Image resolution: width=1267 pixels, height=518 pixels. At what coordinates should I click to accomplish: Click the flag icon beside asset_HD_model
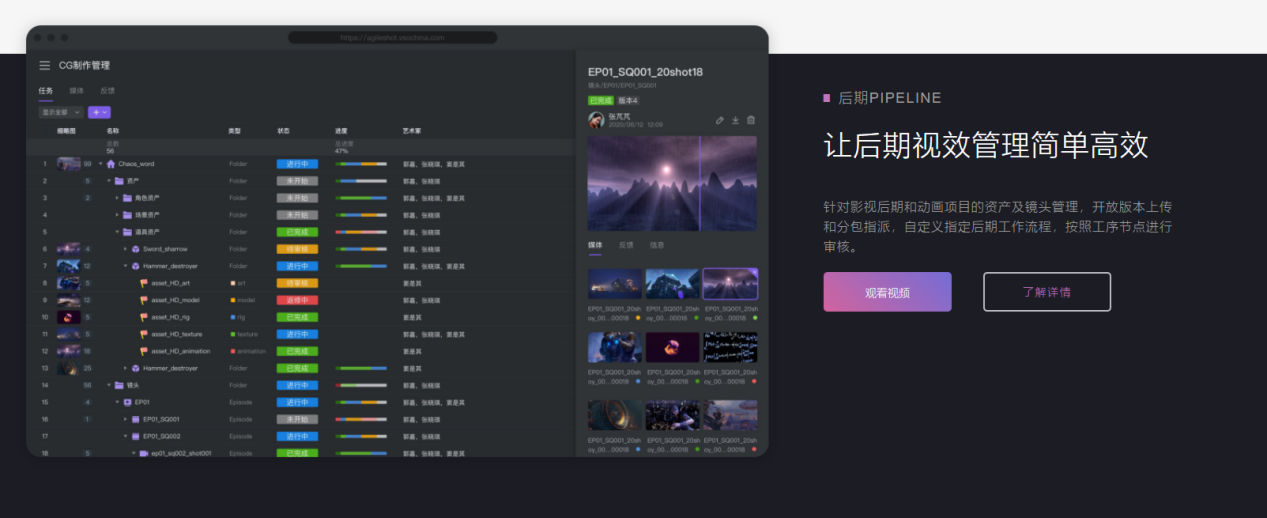pyautogui.click(x=144, y=300)
